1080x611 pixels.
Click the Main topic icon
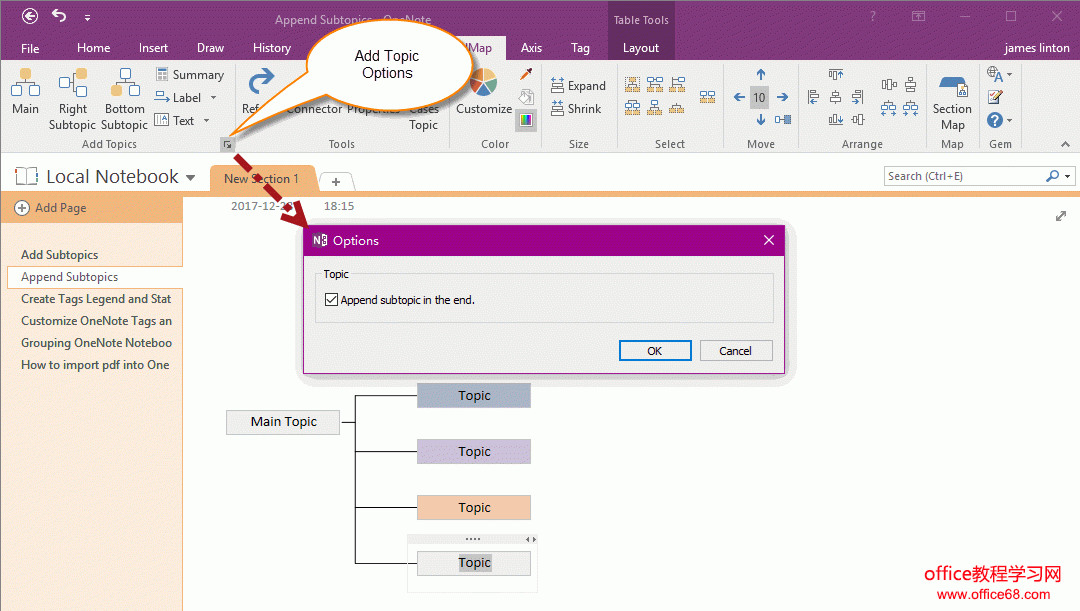point(25,86)
